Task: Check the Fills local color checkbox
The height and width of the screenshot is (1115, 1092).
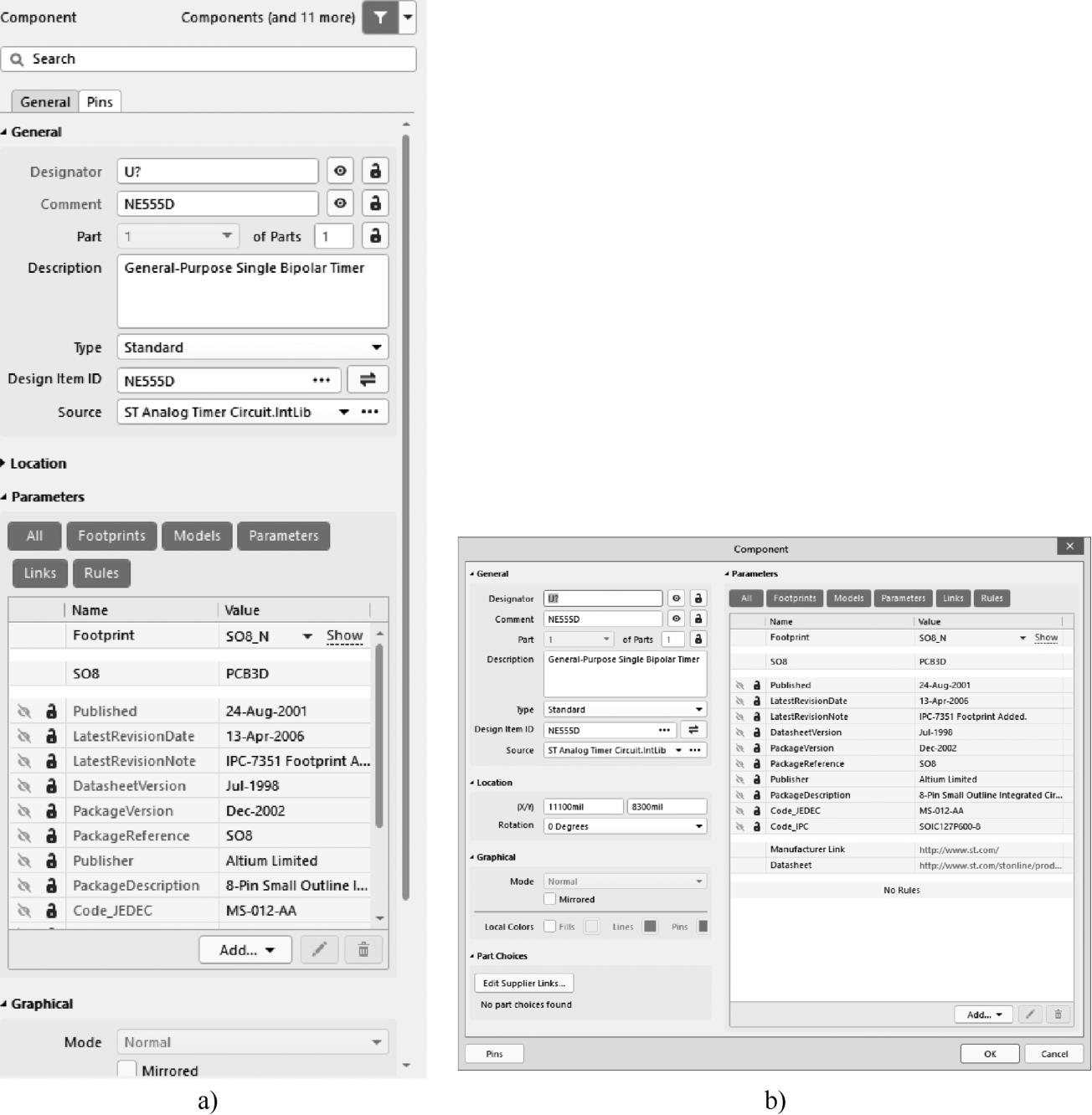Action: tap(550, 927)
